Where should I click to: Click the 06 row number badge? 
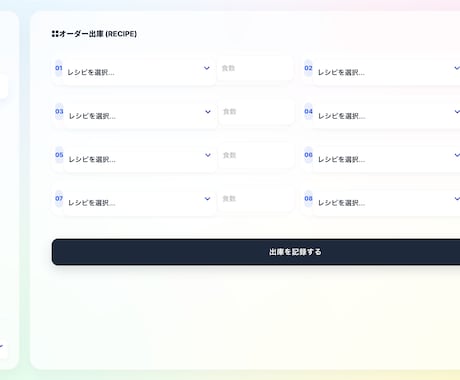pos(308,155)
